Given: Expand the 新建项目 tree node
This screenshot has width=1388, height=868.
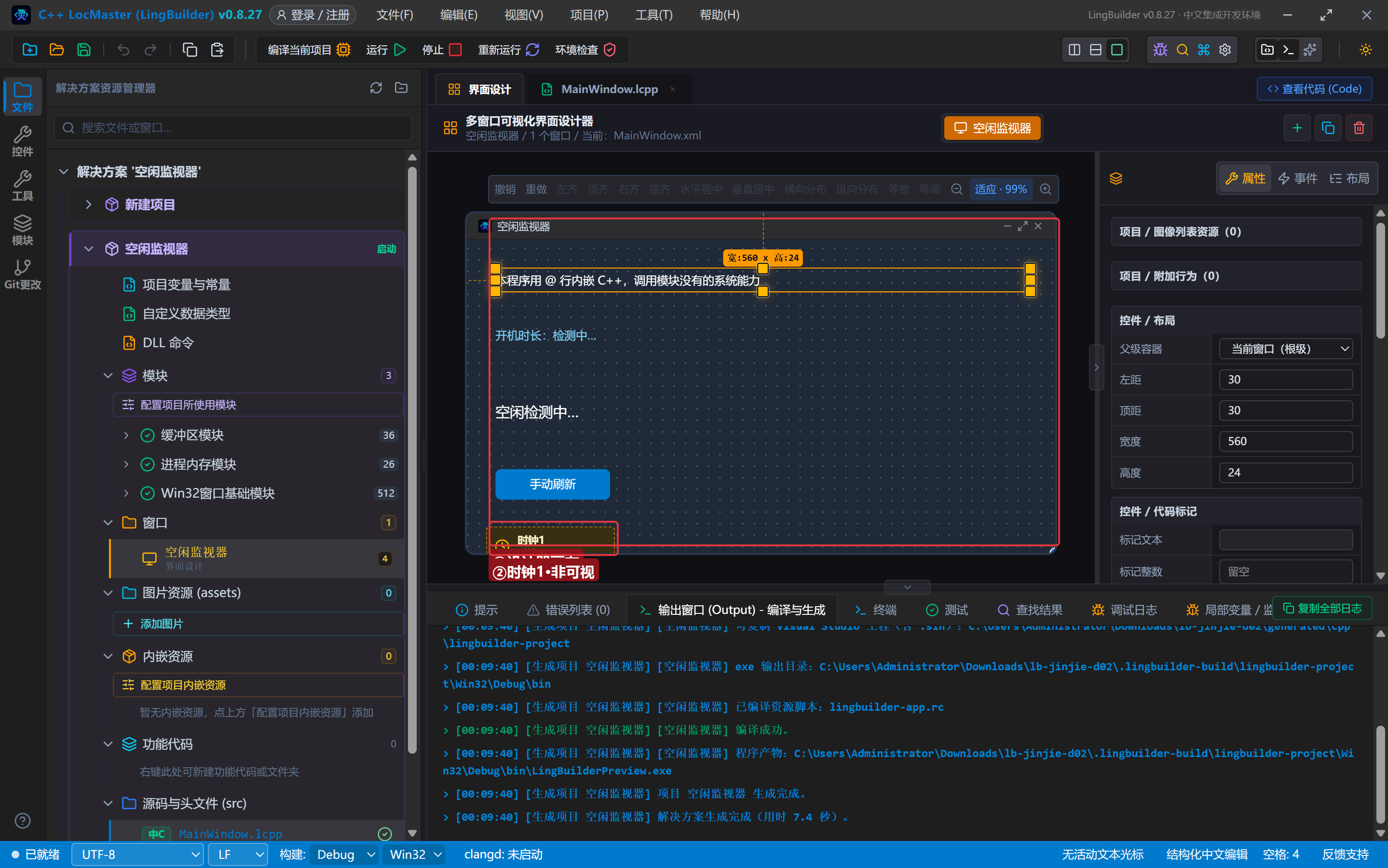Looking at the screenshot, I should tap(88, 204).
